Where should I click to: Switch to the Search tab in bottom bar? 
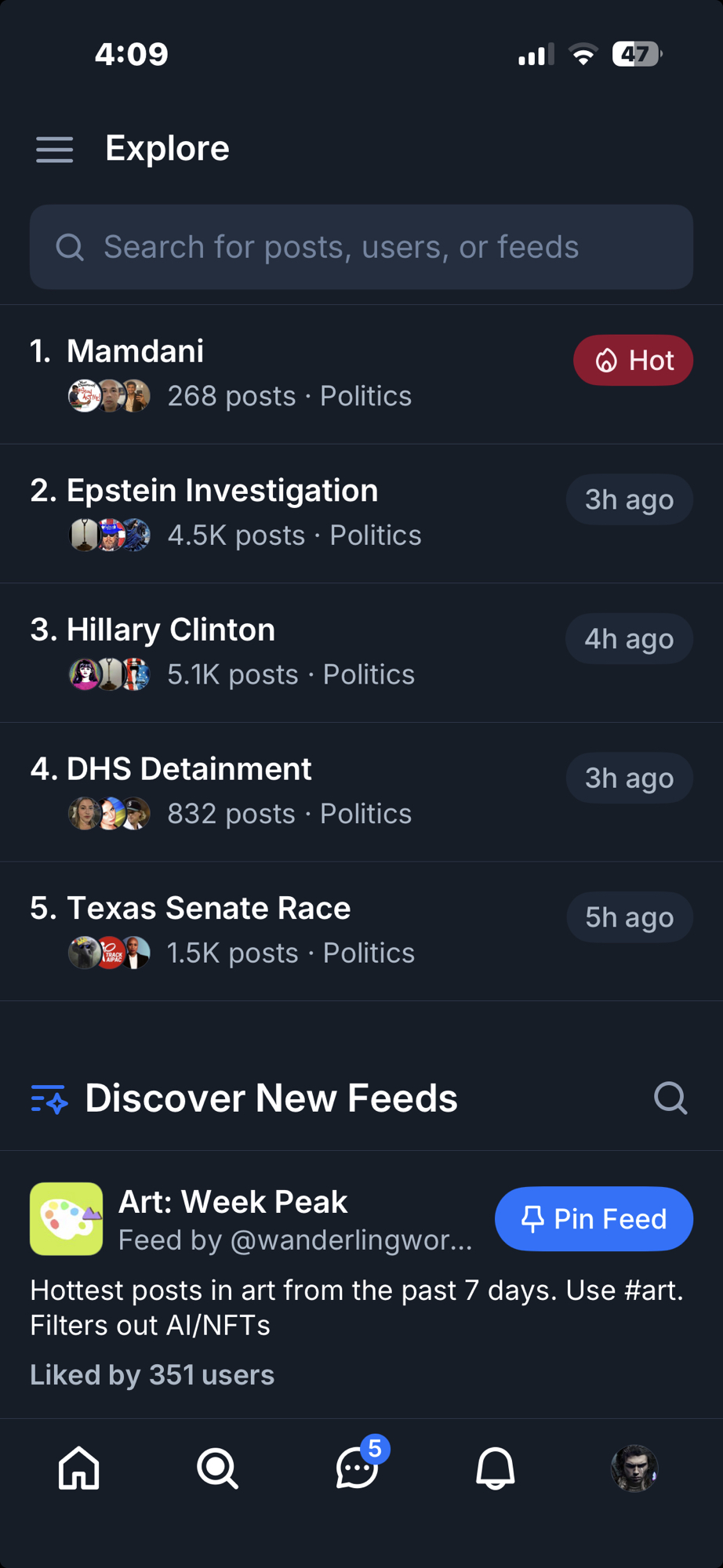click(x=217, y=1468)
